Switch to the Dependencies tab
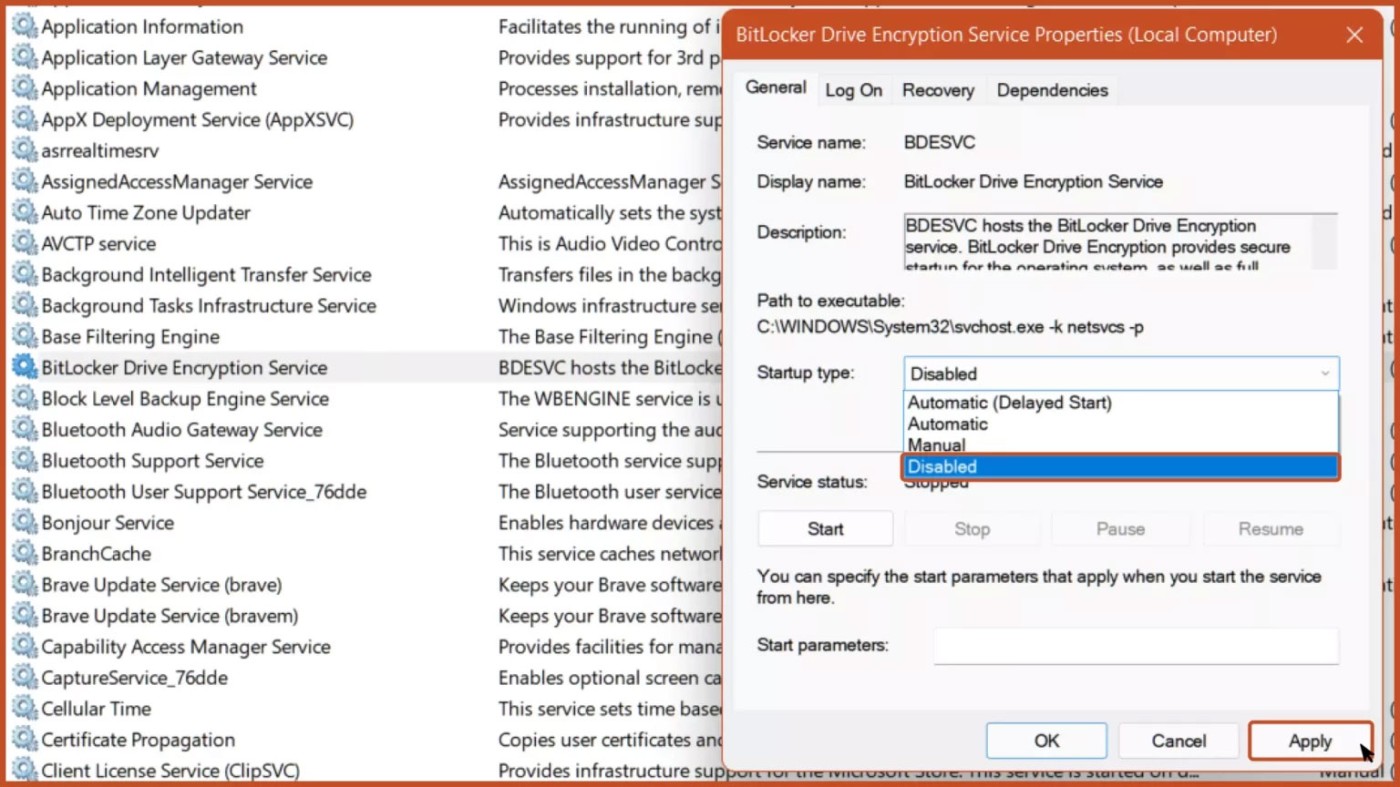This screenshot has width=1400, height=787. (x=1052, y=90)
